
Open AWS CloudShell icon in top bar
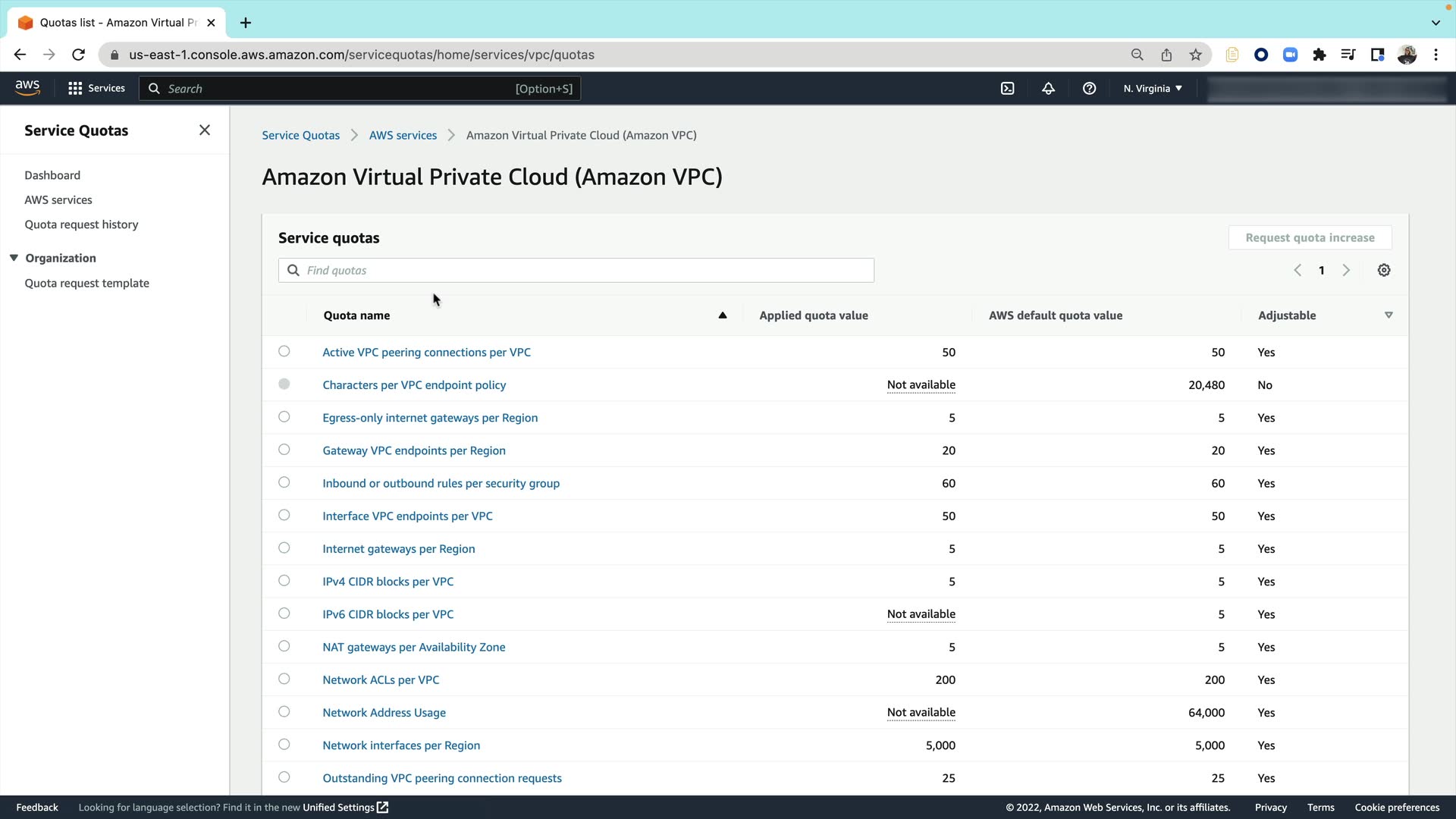pyautogui.click(x=1007, y=89)
